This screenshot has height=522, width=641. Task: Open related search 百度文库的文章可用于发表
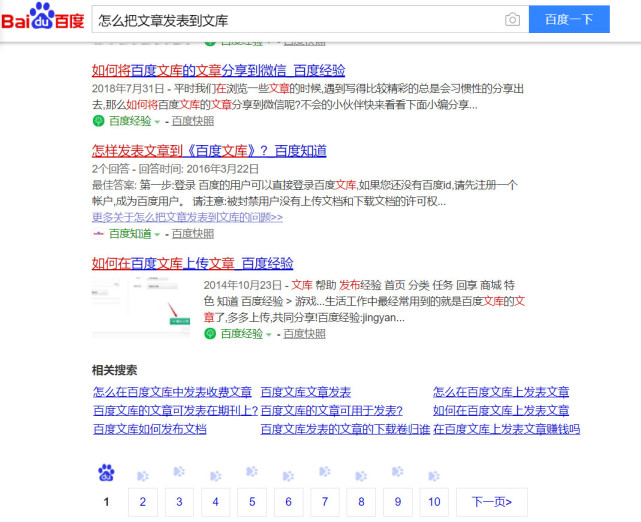[x=332, y=410]
